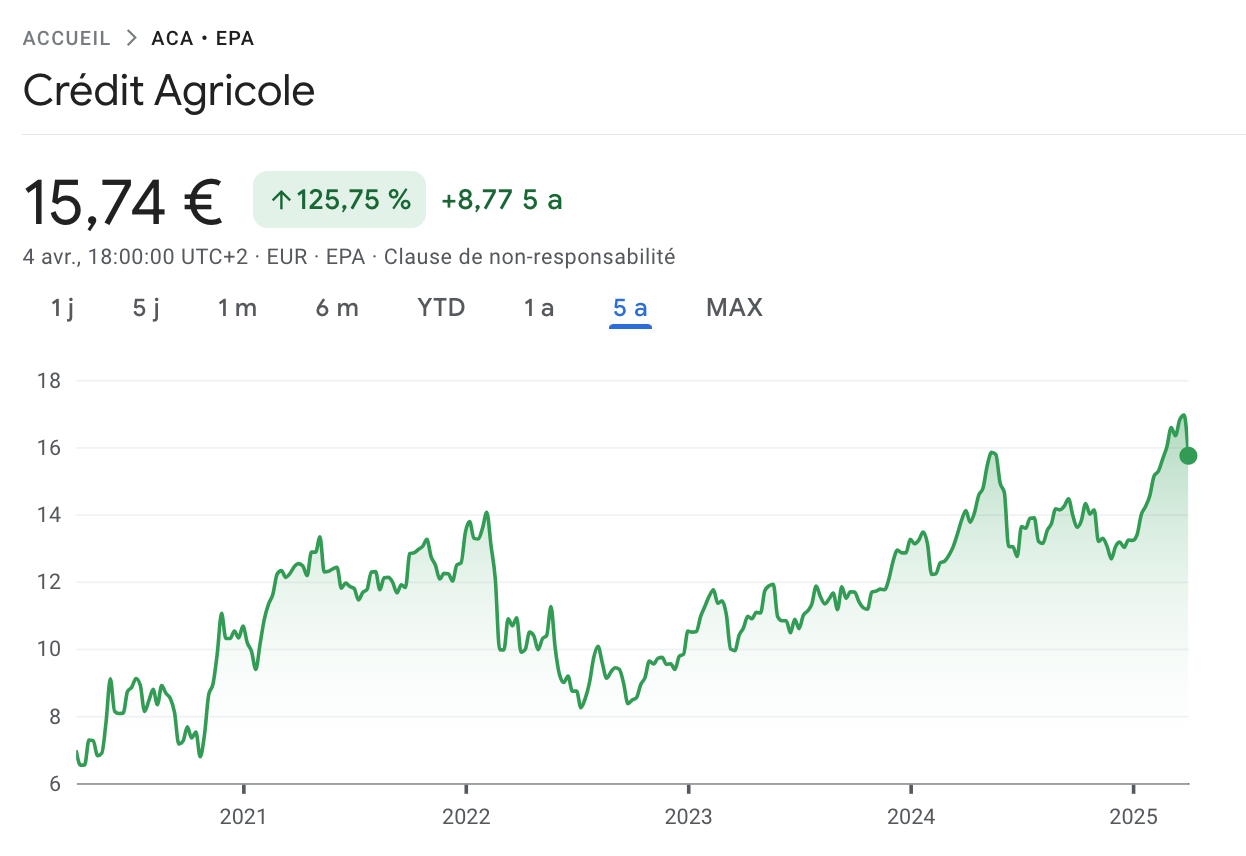The image size is (1246, 856).
Task: Switch to the 1 j range tab
Action: tap(62, 307)
